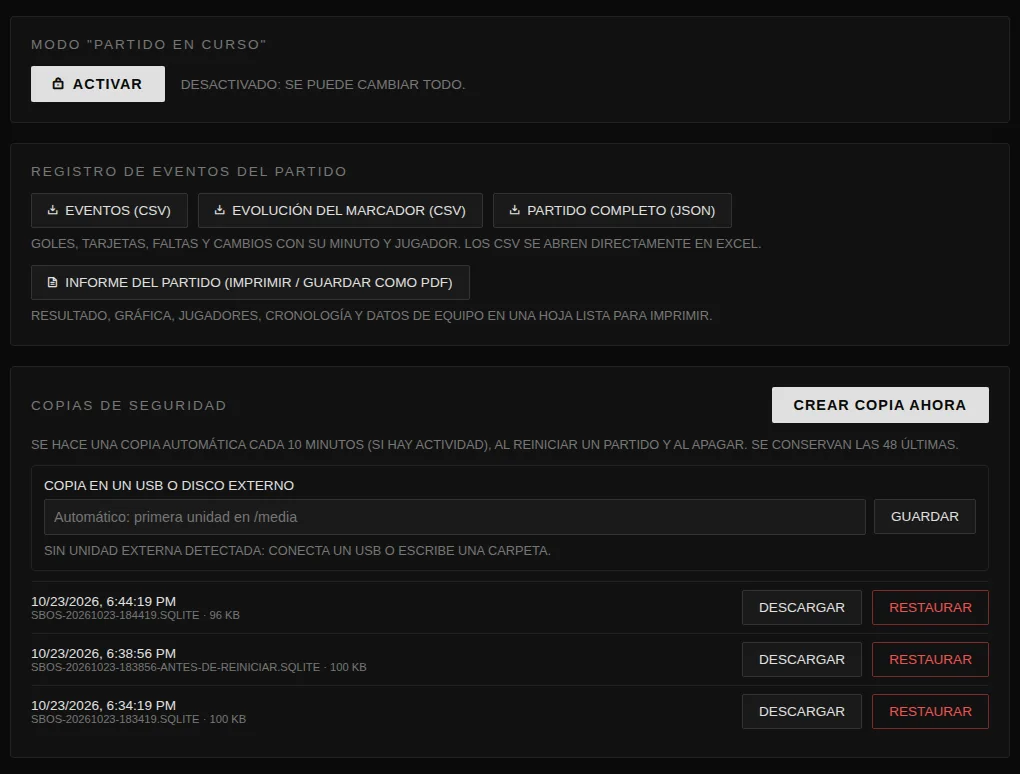Download the 6:38:56 PM backup

click(801, 660)
